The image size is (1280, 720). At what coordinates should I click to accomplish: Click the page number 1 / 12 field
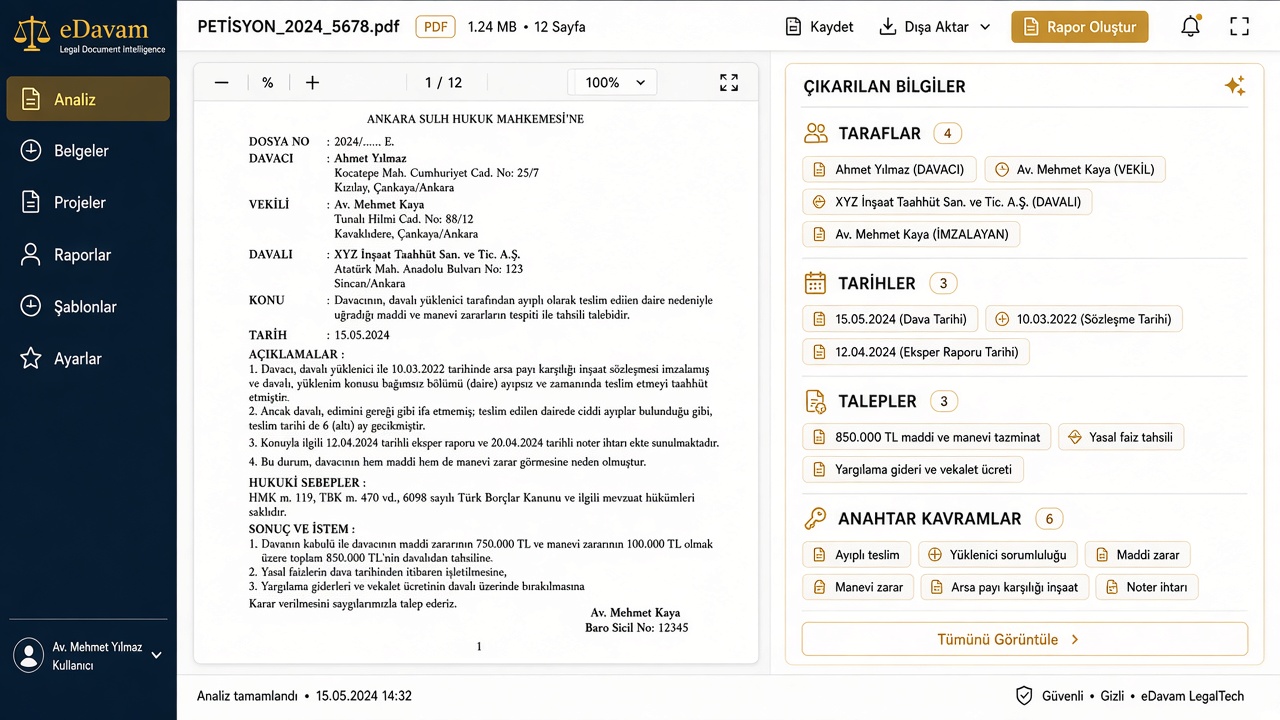443,83
